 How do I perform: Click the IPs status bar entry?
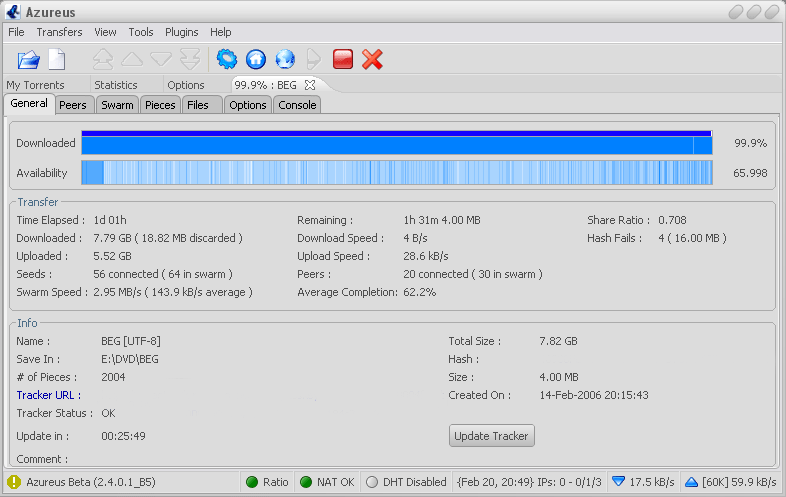(x=529, y=482)
